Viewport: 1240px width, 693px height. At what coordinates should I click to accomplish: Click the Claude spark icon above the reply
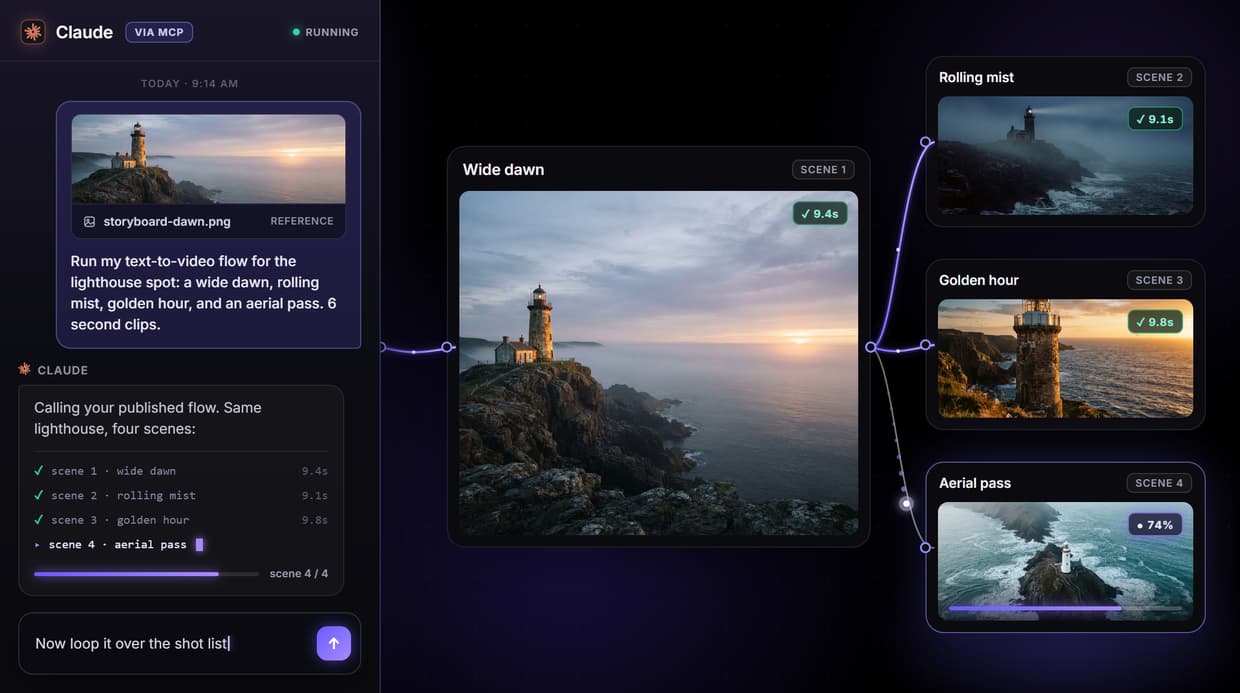25,369
